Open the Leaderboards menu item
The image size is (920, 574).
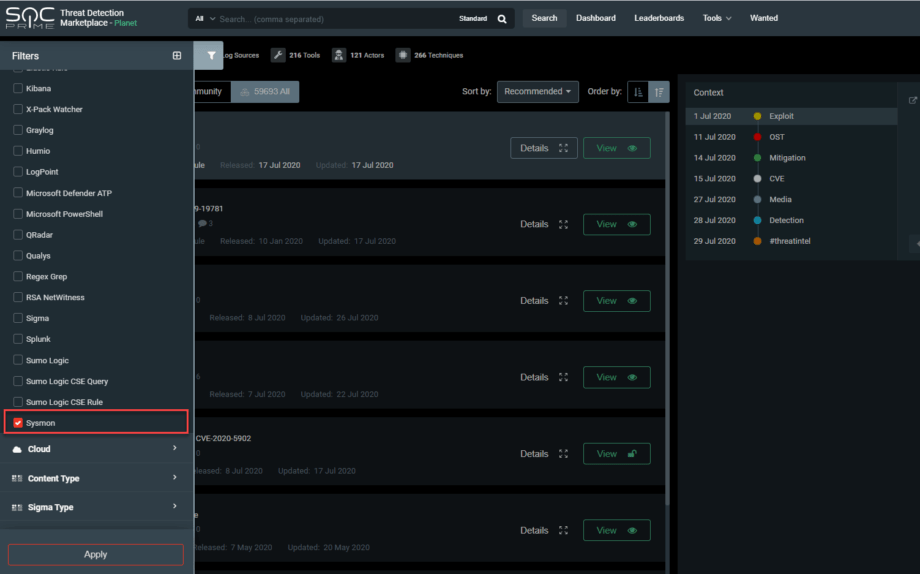[659, 18]
